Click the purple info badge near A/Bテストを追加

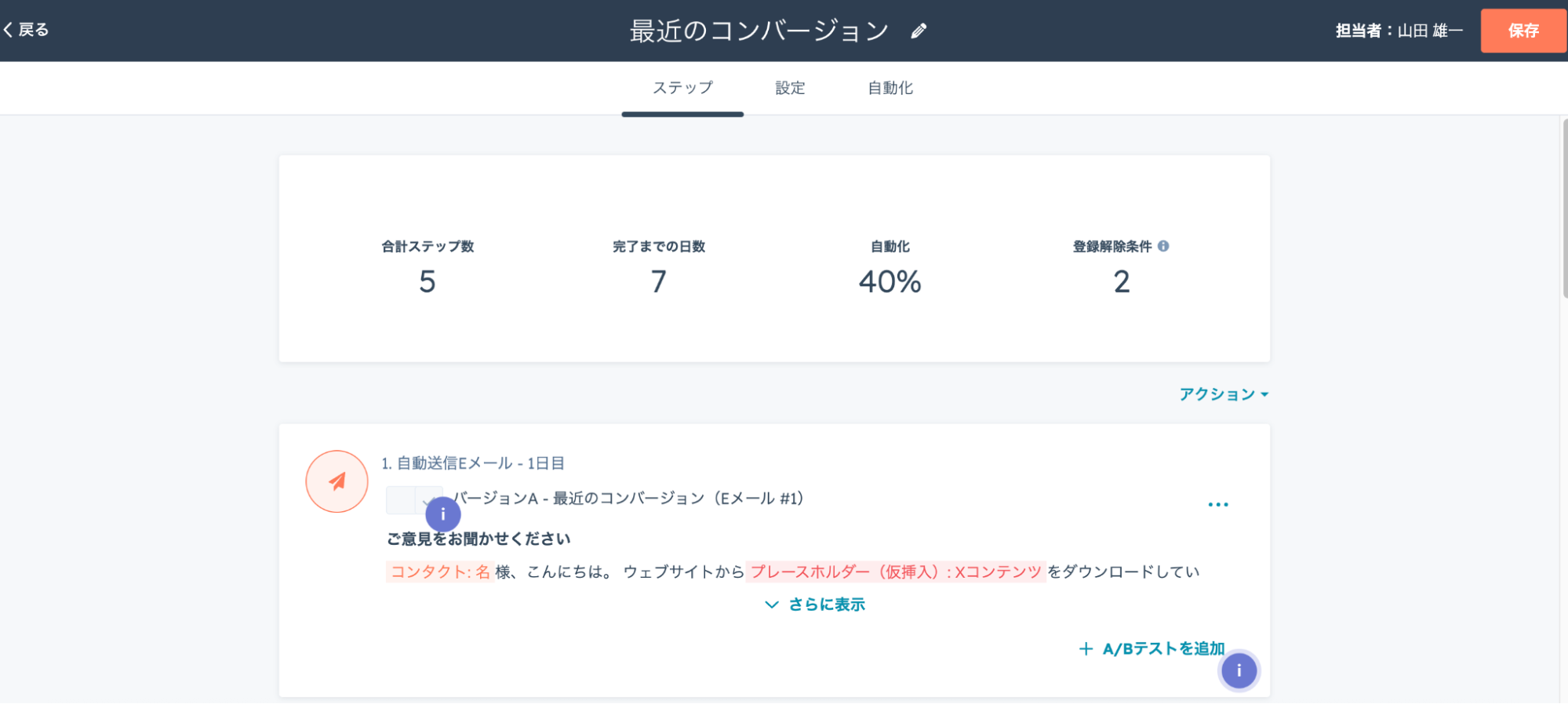(1239, 670)
